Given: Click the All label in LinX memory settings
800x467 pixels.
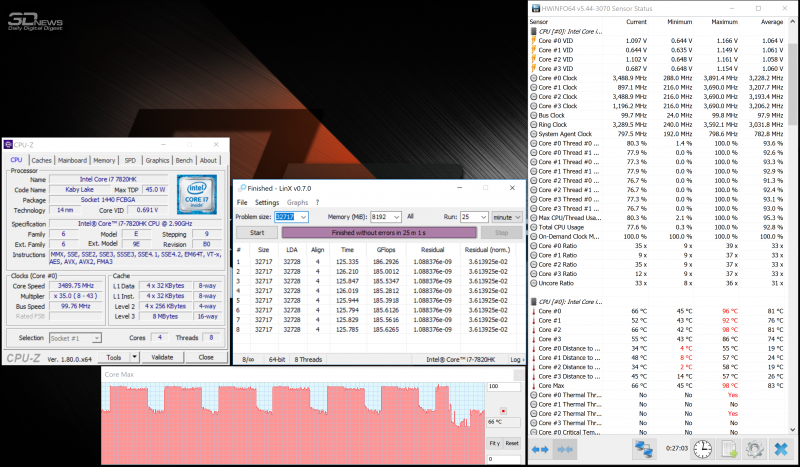Looking at the screenshot, I should tap(411, 216).
